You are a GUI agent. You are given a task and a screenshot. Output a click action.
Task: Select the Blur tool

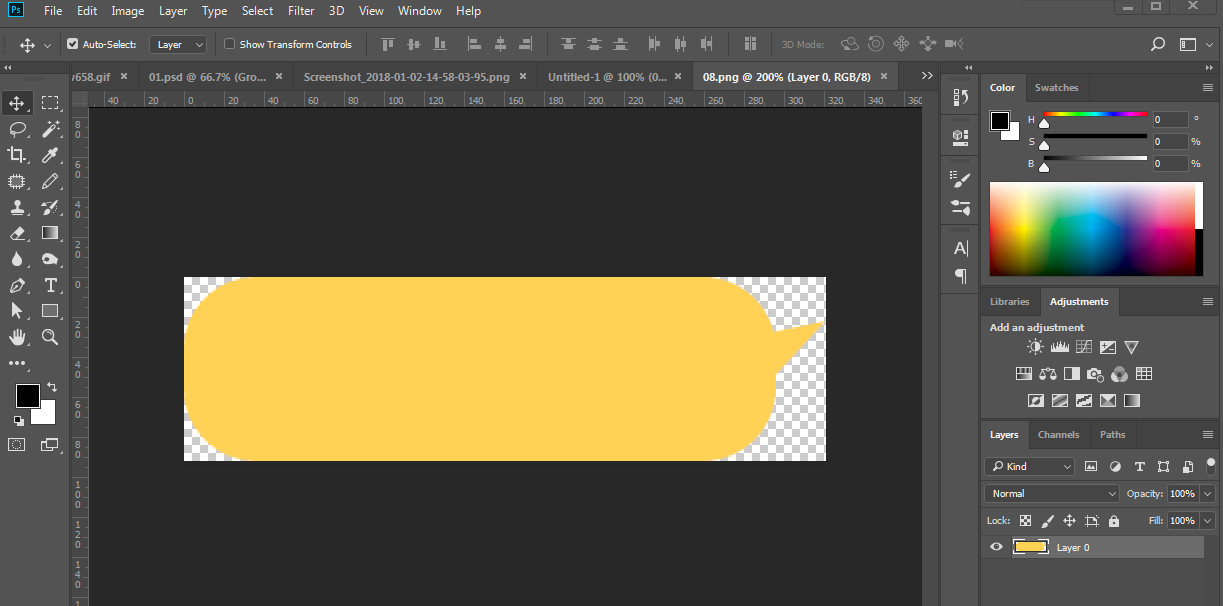click(17, 259)
